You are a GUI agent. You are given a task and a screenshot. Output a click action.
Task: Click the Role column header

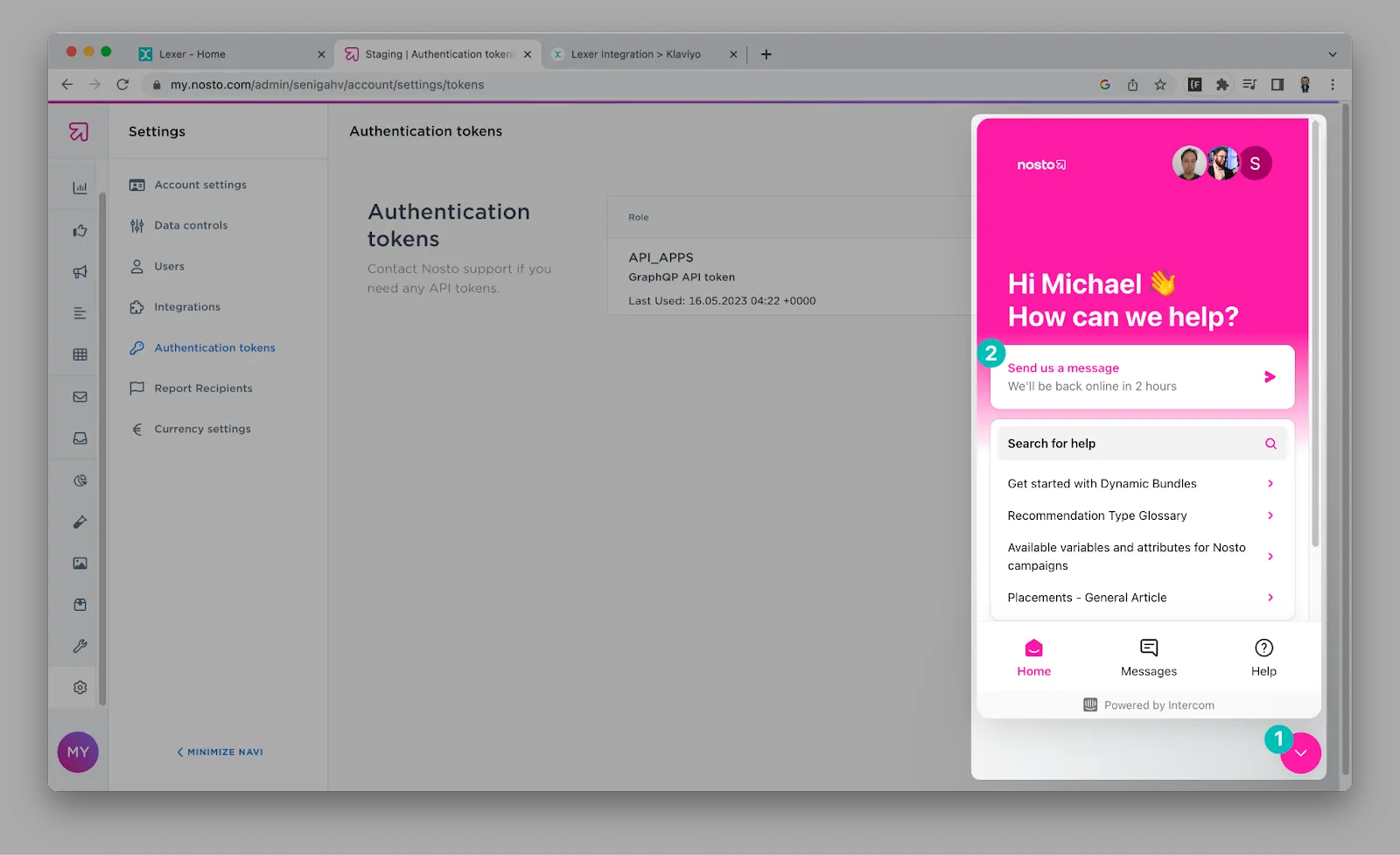coord(639,217)
